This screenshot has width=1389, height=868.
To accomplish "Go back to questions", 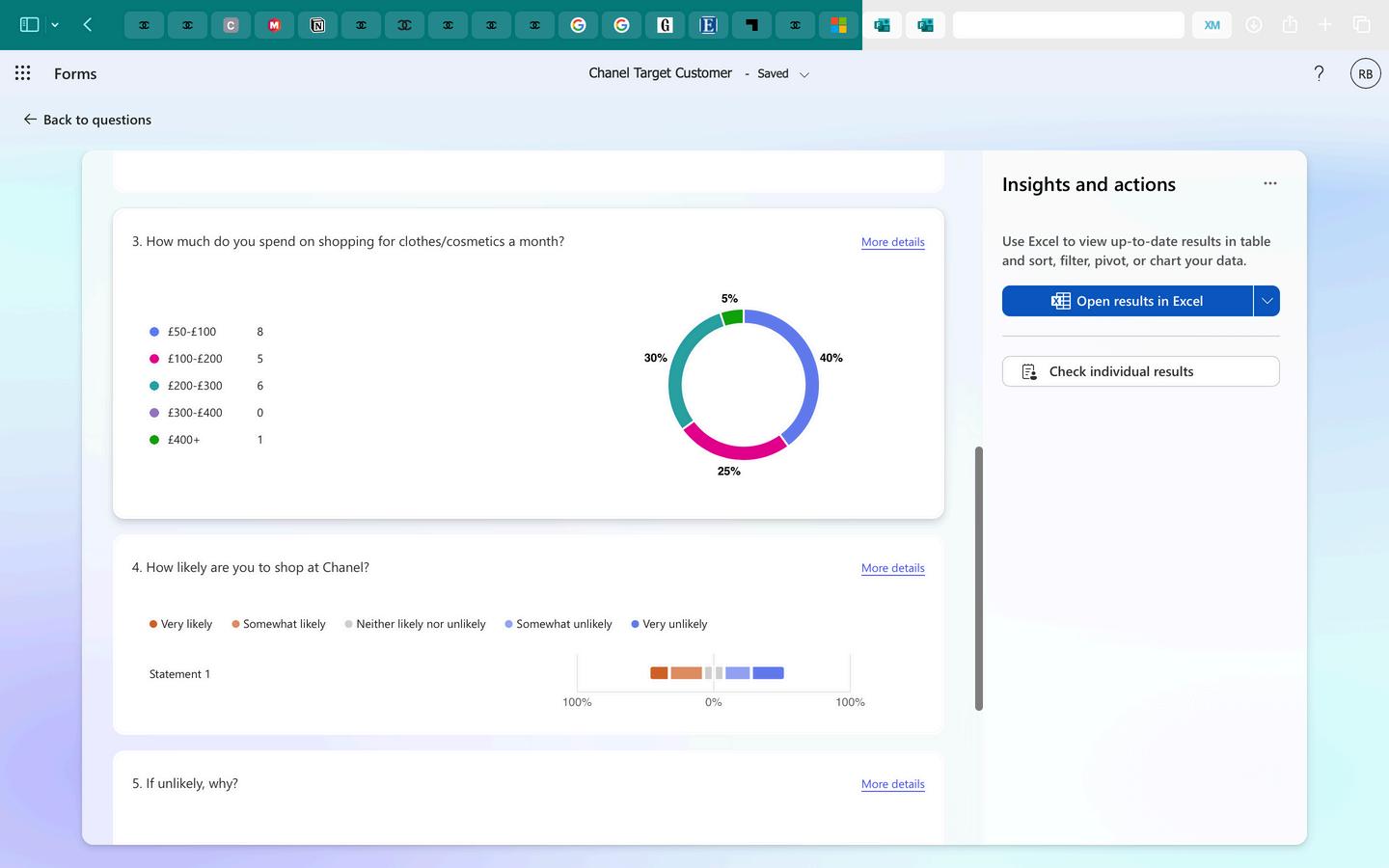I will pos(88,120).
